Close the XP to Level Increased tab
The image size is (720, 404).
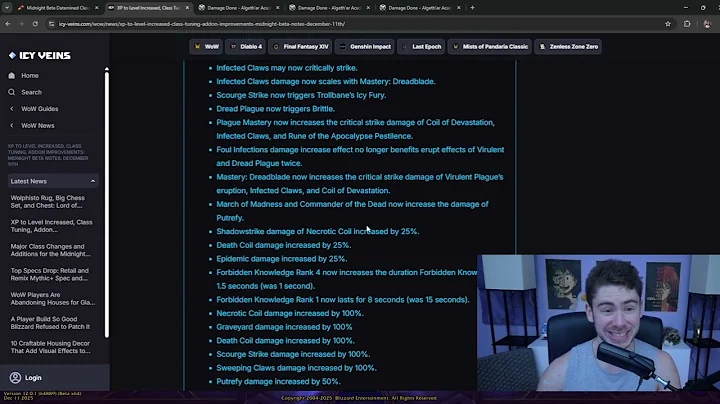click(x=187, y=8)
